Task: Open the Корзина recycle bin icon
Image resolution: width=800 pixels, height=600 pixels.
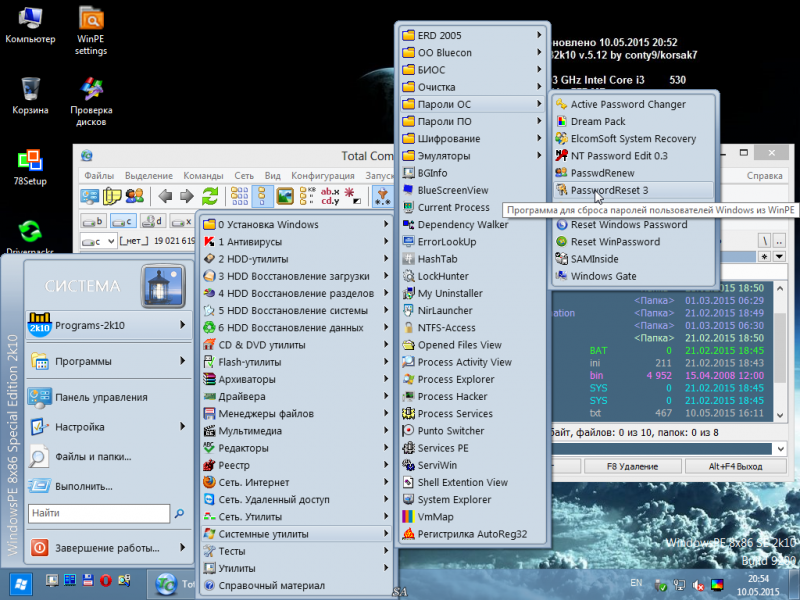Action: 30,96
